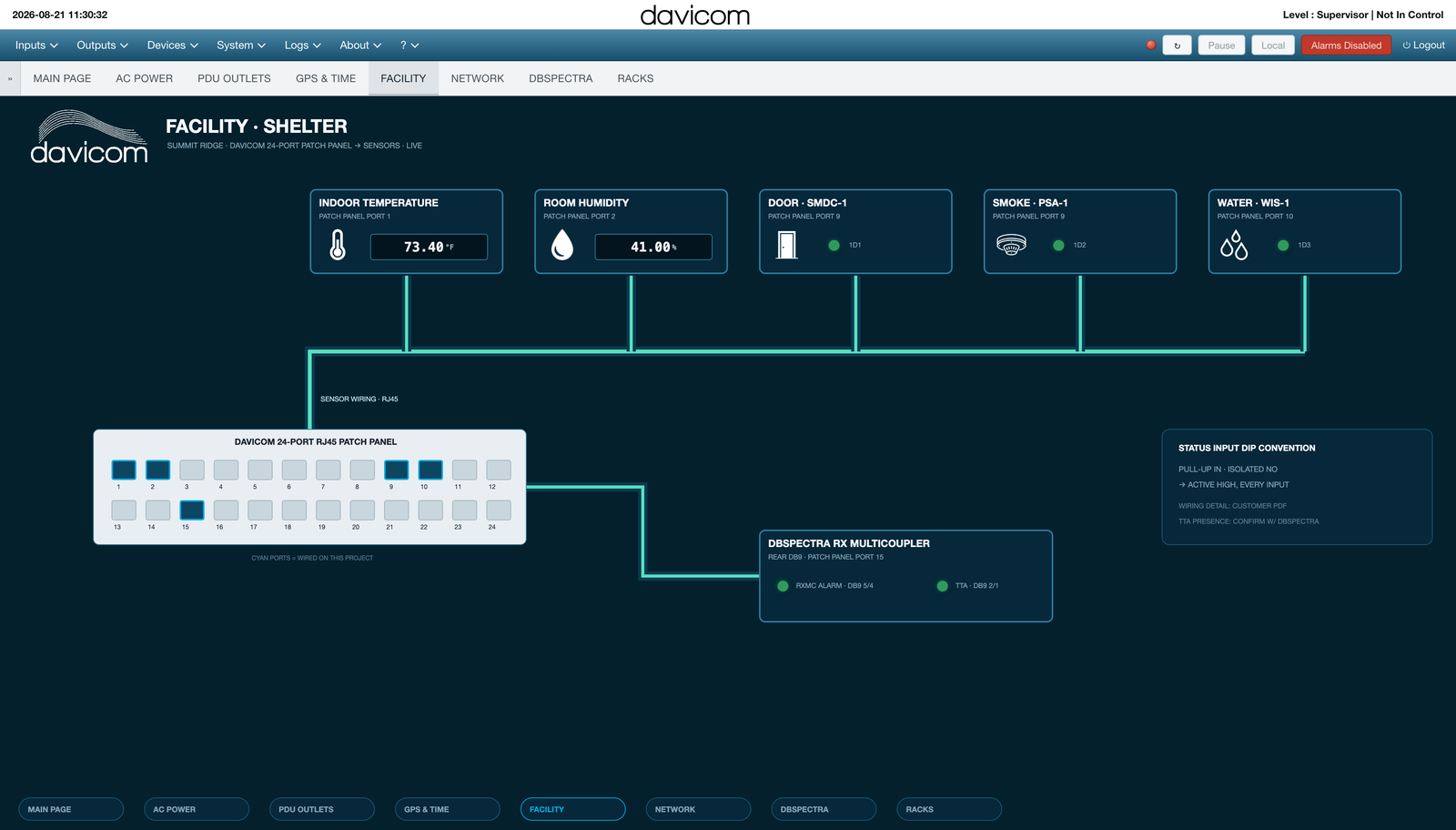Viewport: 1456px width, 830px height.
Task: Open the Outputs dropdown menu
Action: [x=102, y=46]
